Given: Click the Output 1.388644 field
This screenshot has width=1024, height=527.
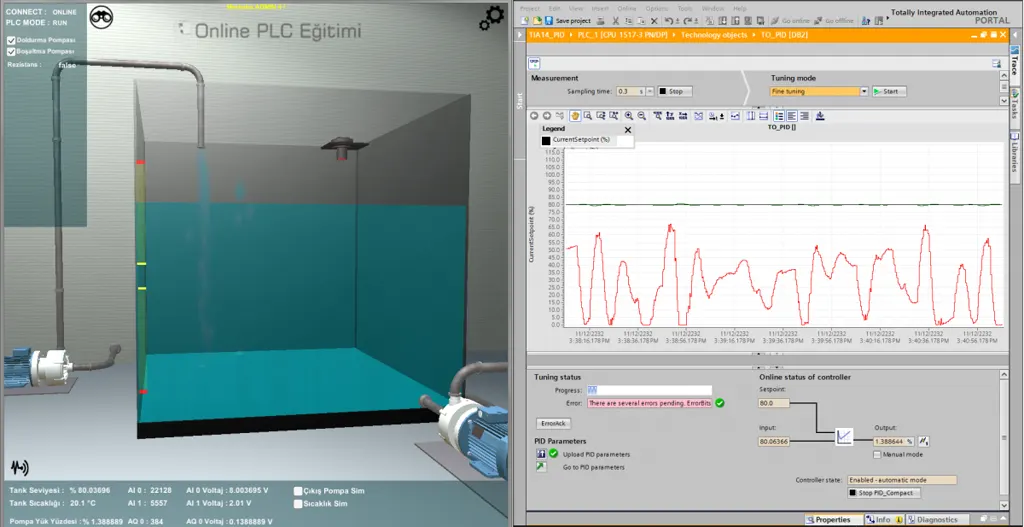Looking at the screenshot, I should pyautogui.click(x=895, y=441).
